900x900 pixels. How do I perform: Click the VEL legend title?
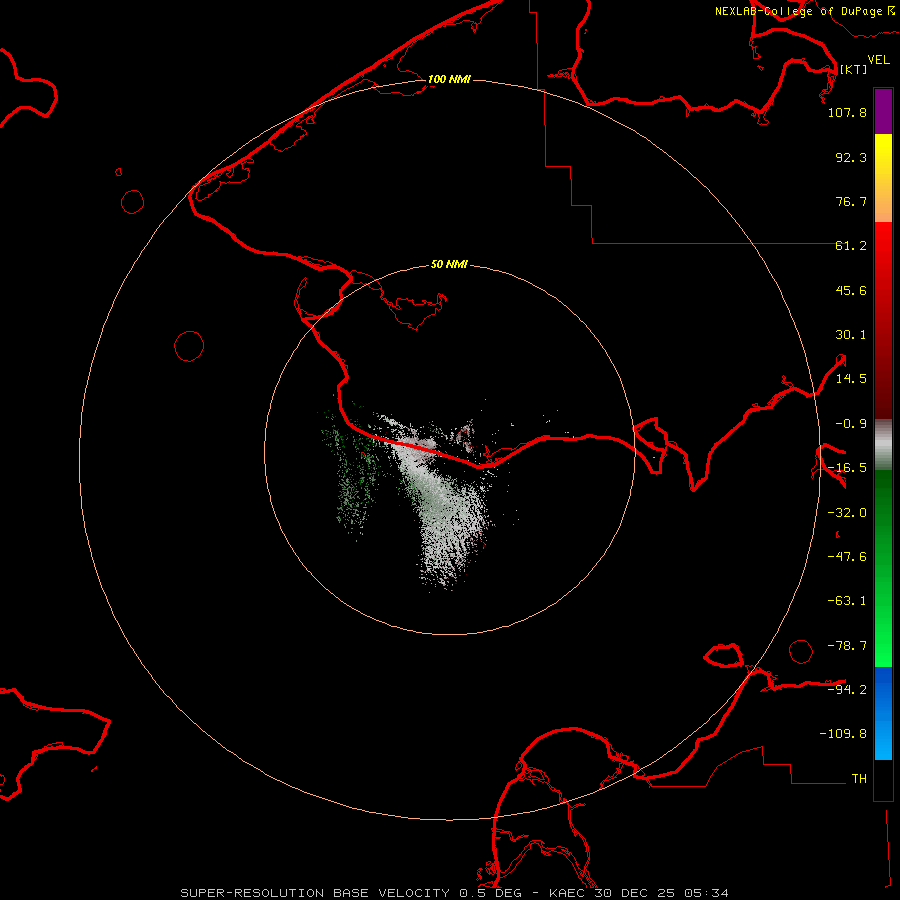pos(878,59)
